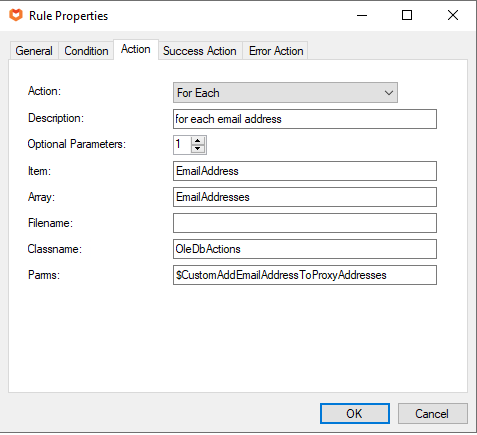Viewport: 477px width, 435px height.
Task: Open the Error Action tab
Action: [x=276, y=51]
